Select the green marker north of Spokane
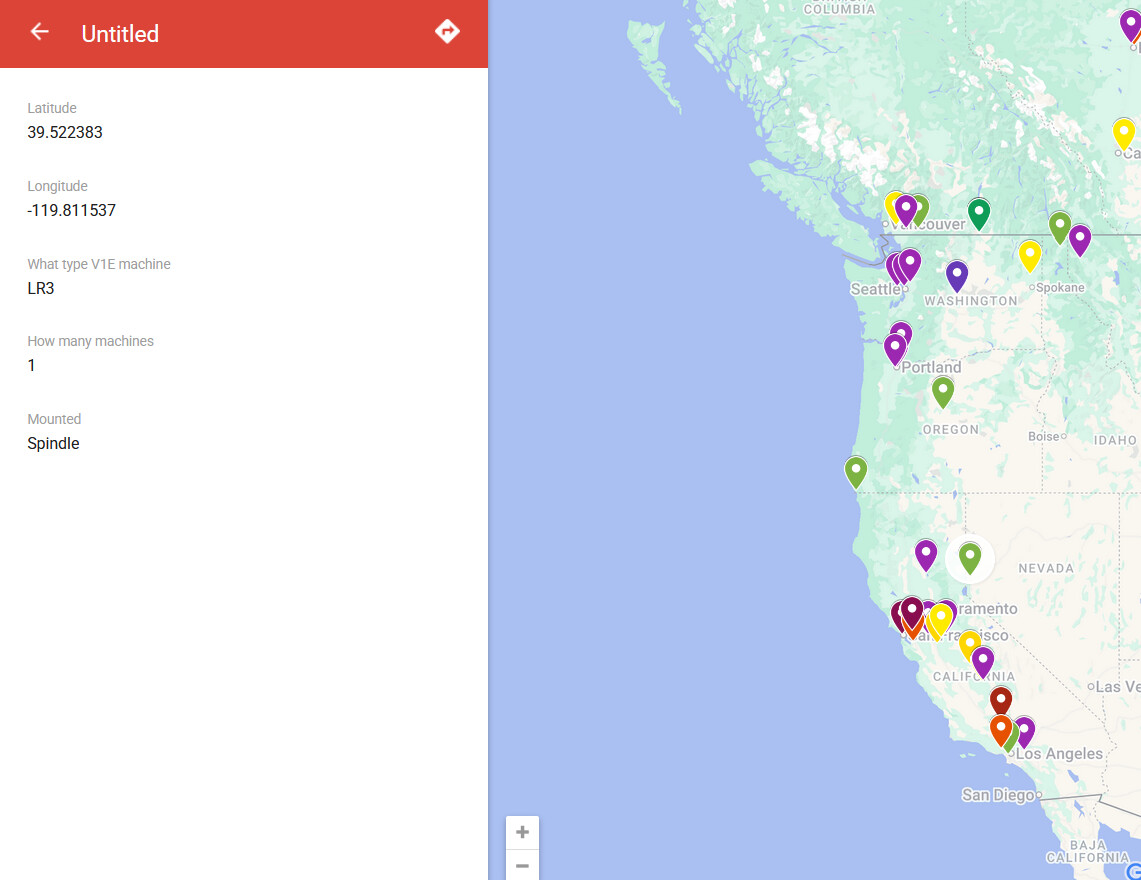This screenshot has width=1141, height=880. tap(1060, 226)
